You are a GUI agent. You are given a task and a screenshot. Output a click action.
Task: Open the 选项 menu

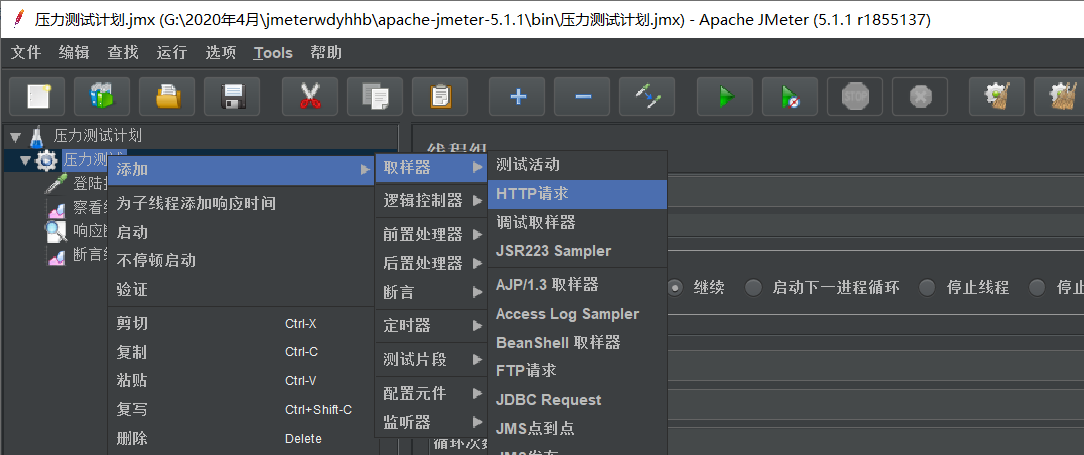point(221,53)
